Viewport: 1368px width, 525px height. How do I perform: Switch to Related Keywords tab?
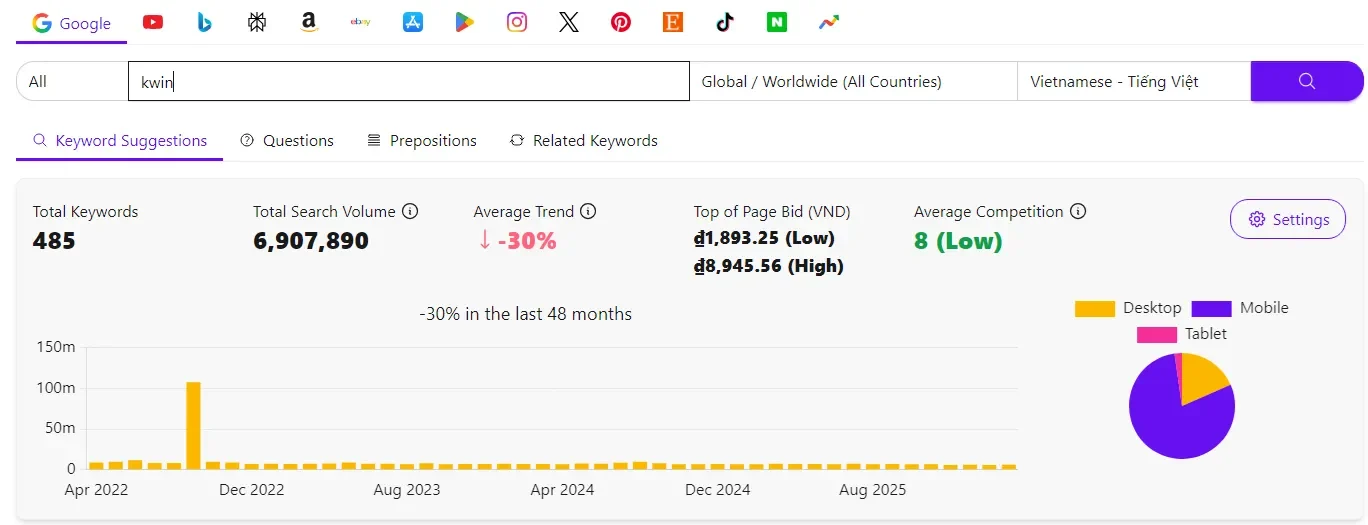[x=584, y=141]
